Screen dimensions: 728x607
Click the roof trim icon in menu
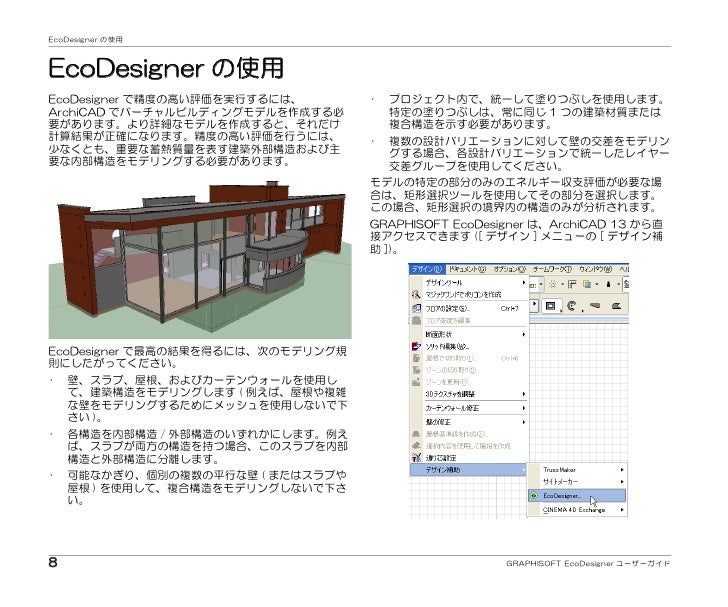(416, 359)
